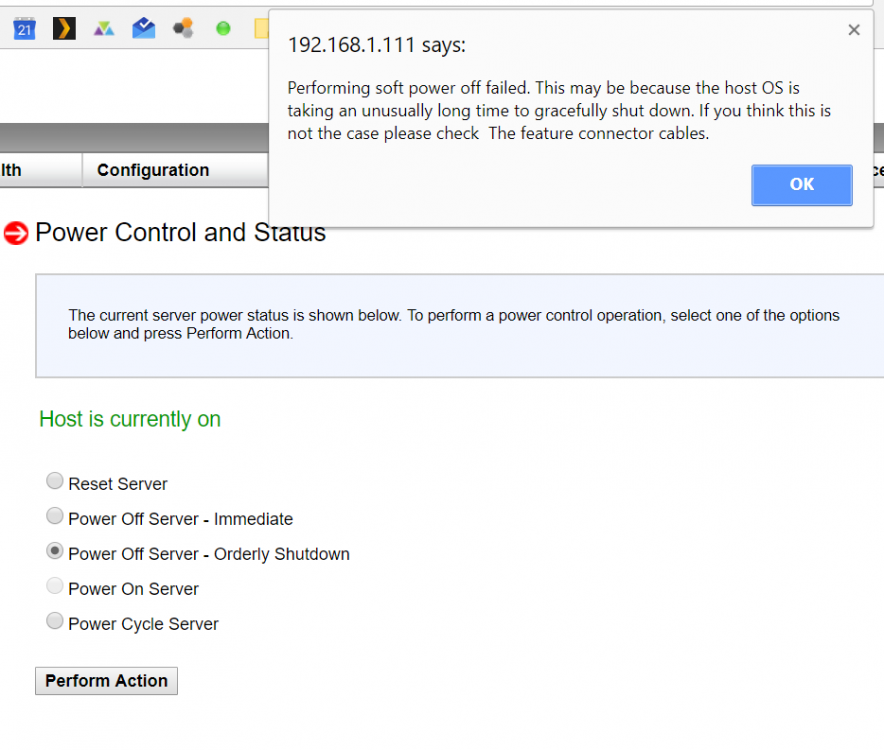884x750 pixels.
Task: Click the Host is currently on status text
Action: pos(130,419)
